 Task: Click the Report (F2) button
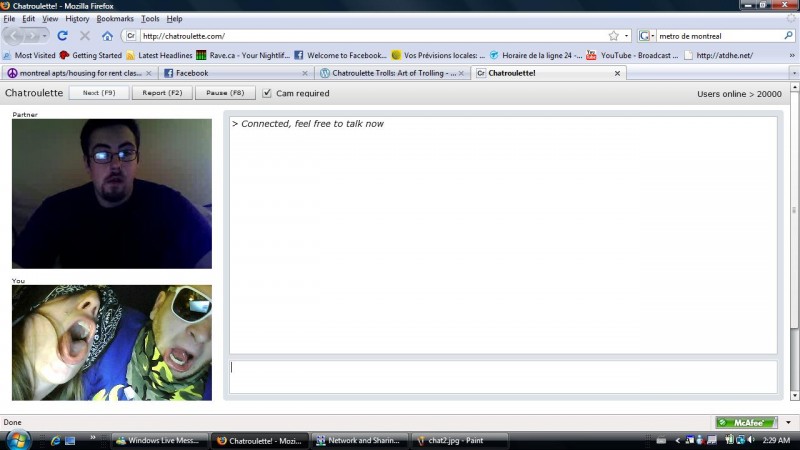click(x=162, y=93)
